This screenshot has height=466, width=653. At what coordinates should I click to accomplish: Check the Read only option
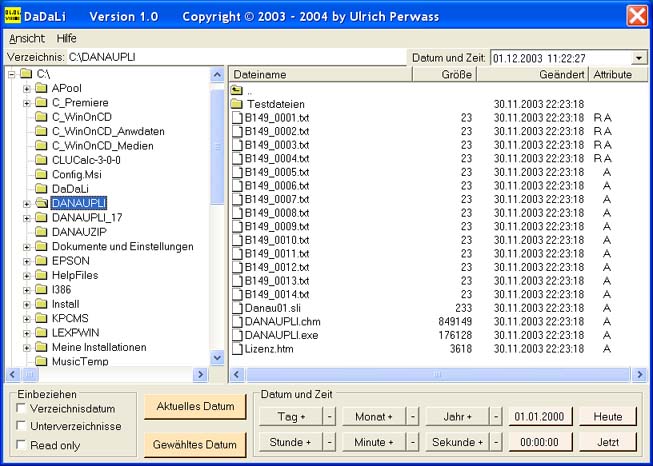coord(22,445)
